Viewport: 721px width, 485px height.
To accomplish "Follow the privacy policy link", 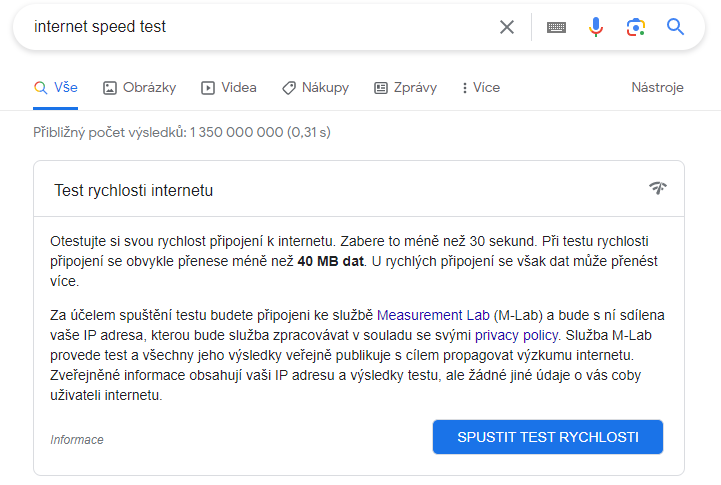I will point(516,335).
